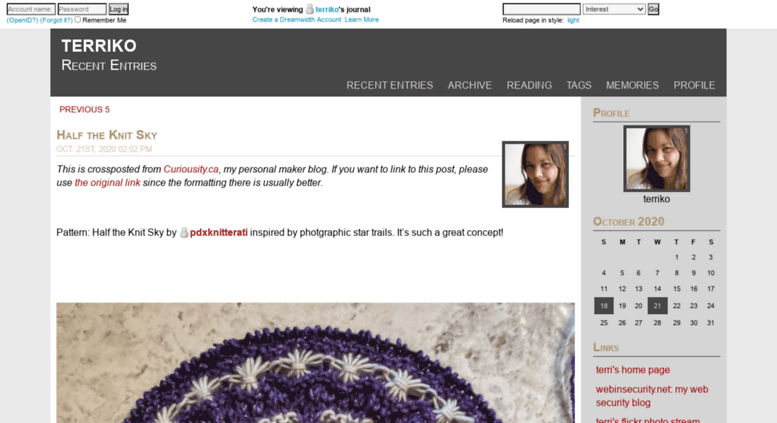Reload page in light style
The width and height of the screenshot is (777, 423).
click(x=573, y=20)
